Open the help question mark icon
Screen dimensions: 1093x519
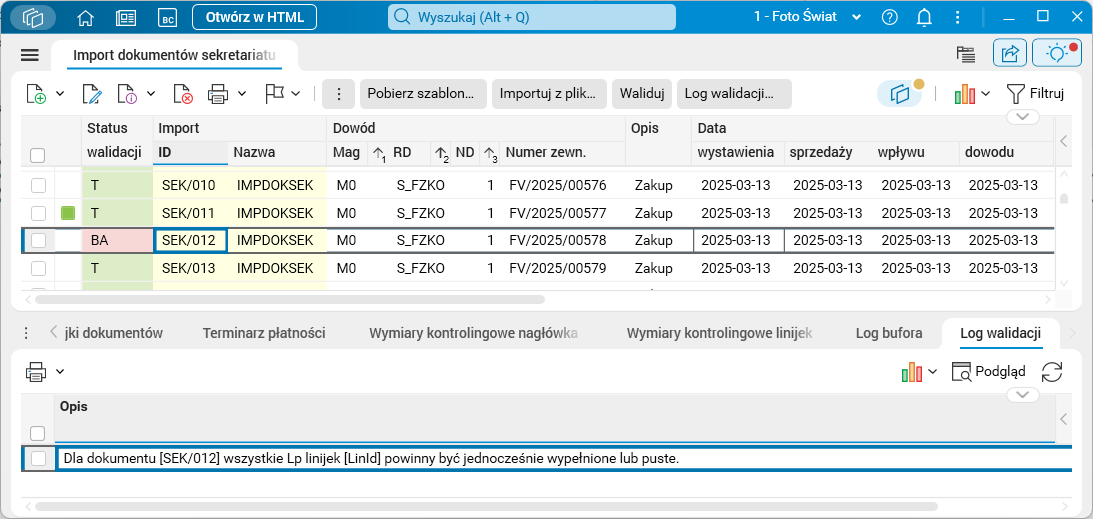tap(889, 17)
